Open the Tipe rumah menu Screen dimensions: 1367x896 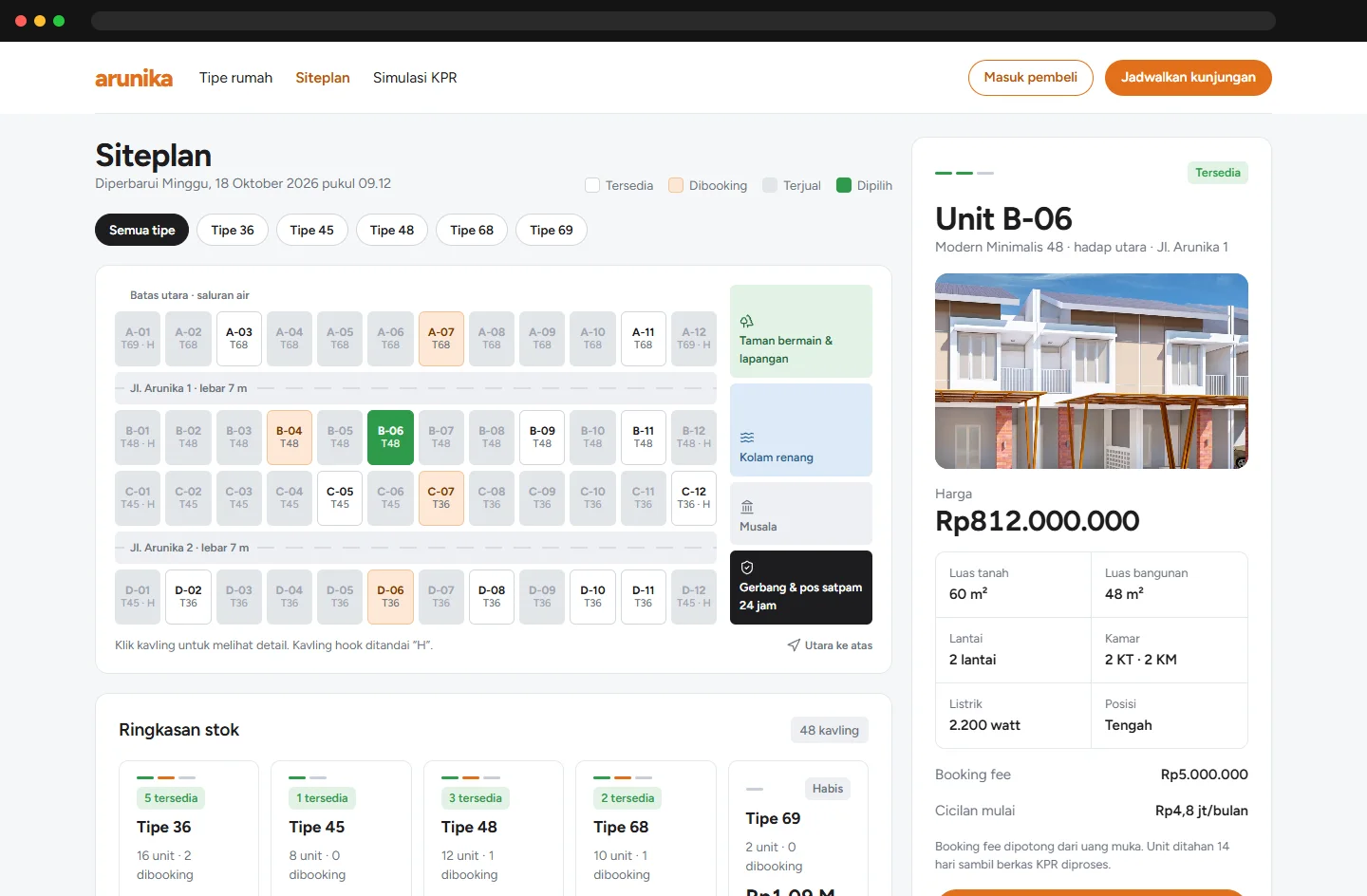coord(235,78)
